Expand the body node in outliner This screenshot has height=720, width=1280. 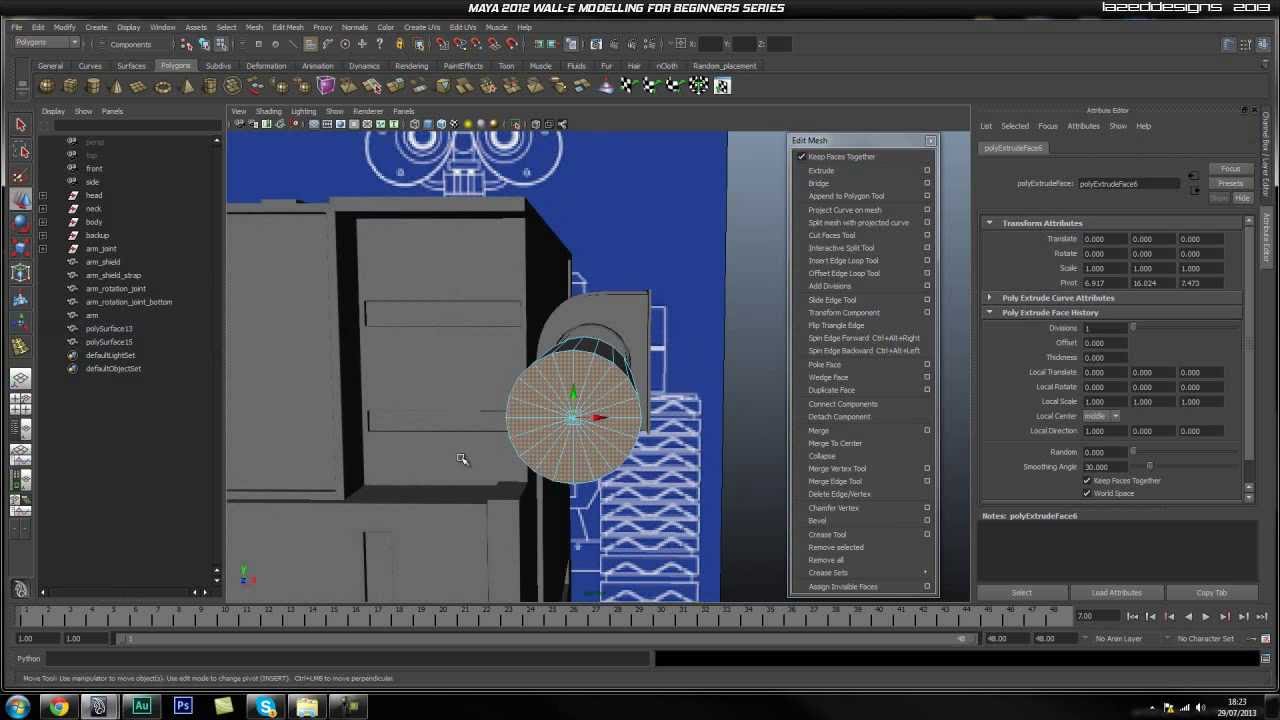pos(42,222)
